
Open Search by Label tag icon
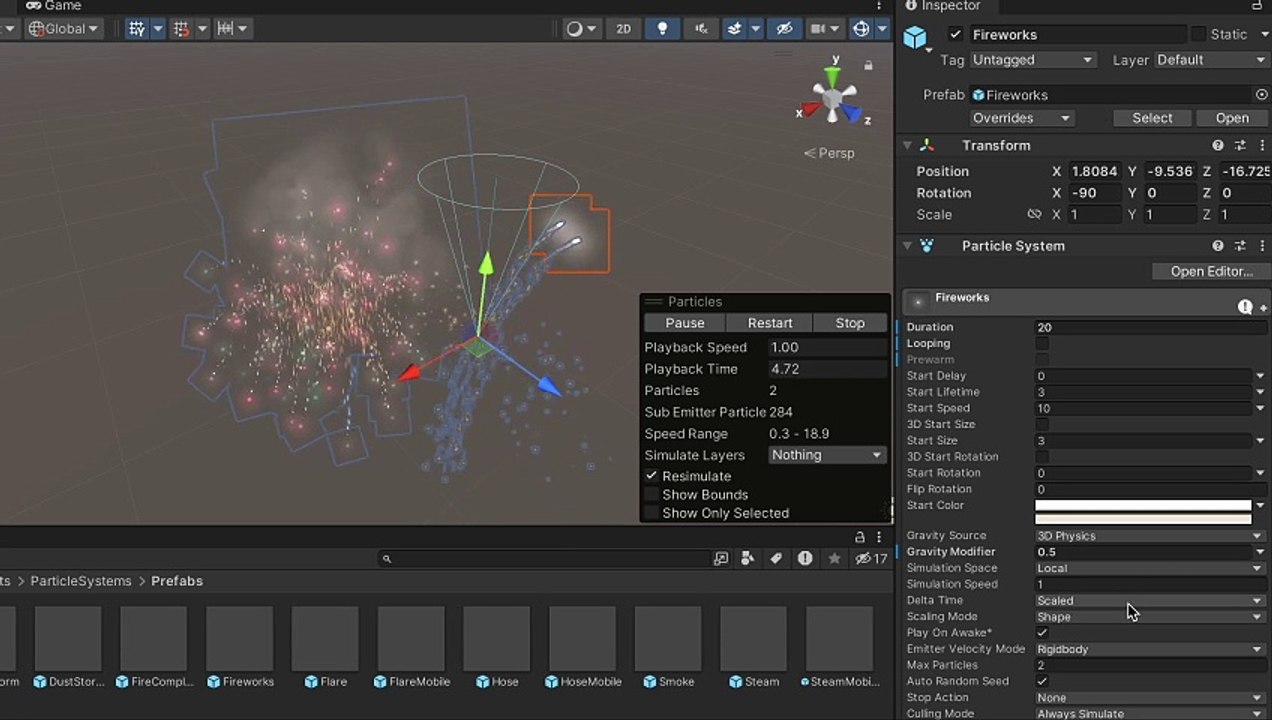pos(775,559)
